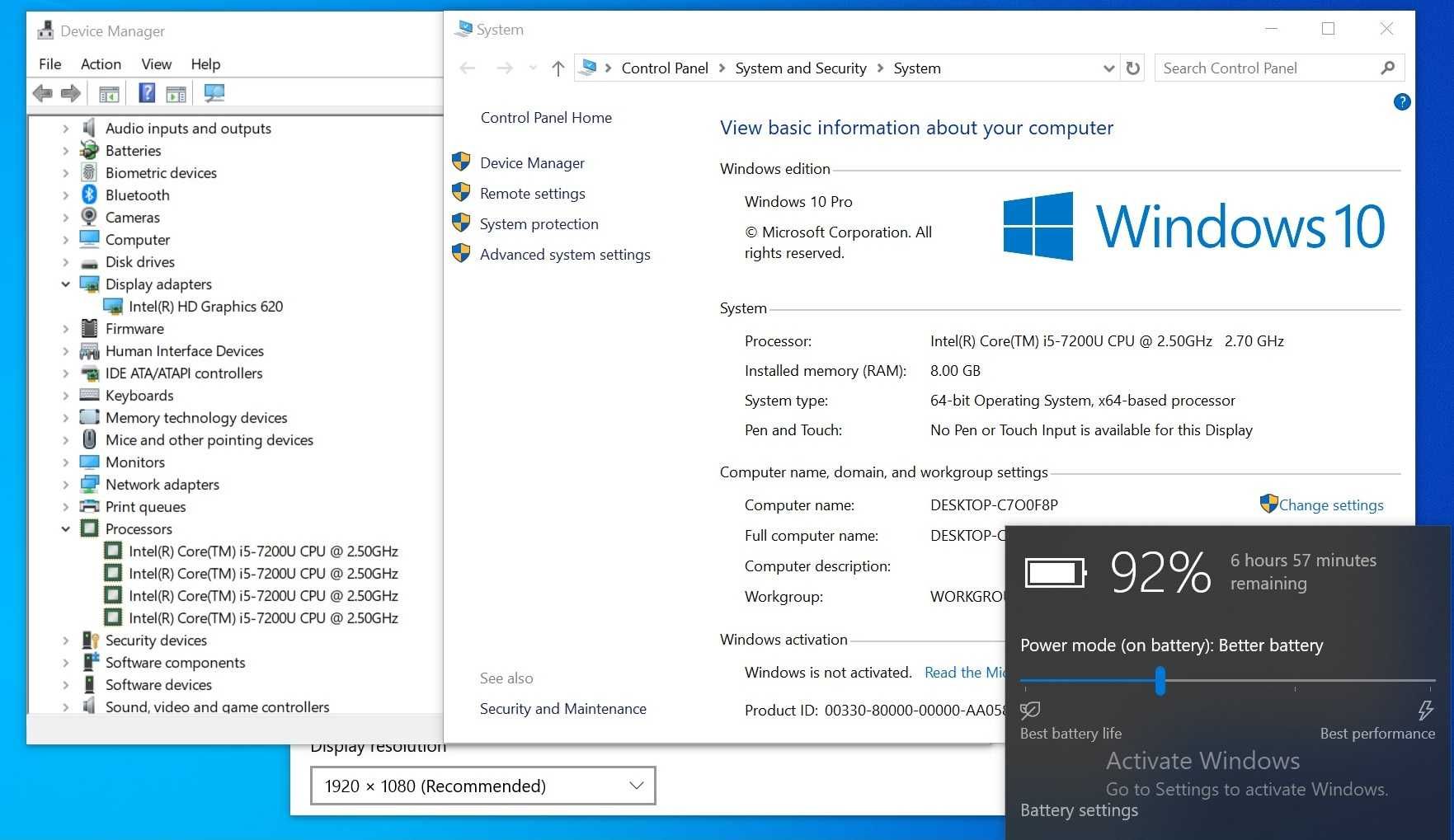Click the Cameras webcam icon
This screenshot has width=1454, height=840.
89,217
